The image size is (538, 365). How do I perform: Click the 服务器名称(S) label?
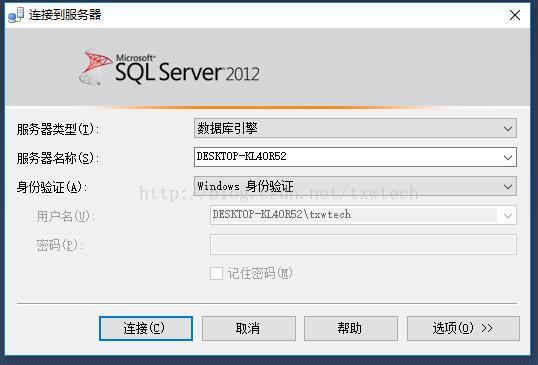(58, 158)
